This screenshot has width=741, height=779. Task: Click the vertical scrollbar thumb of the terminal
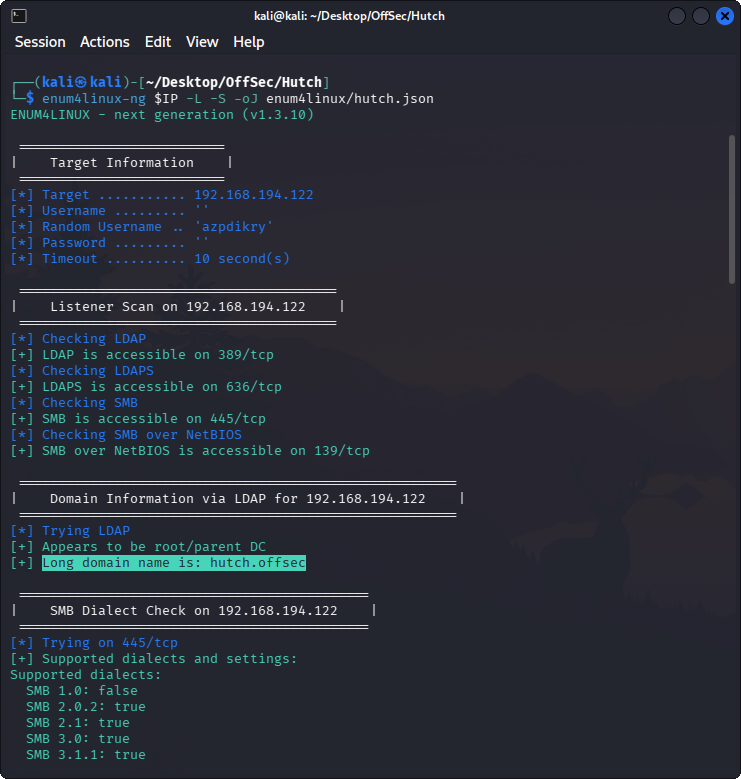(x=732, y=209)
